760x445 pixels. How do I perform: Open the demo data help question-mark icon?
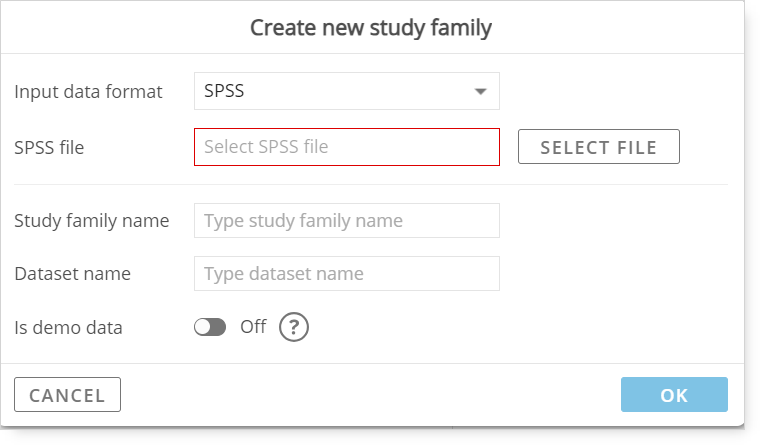coord(293,327)
